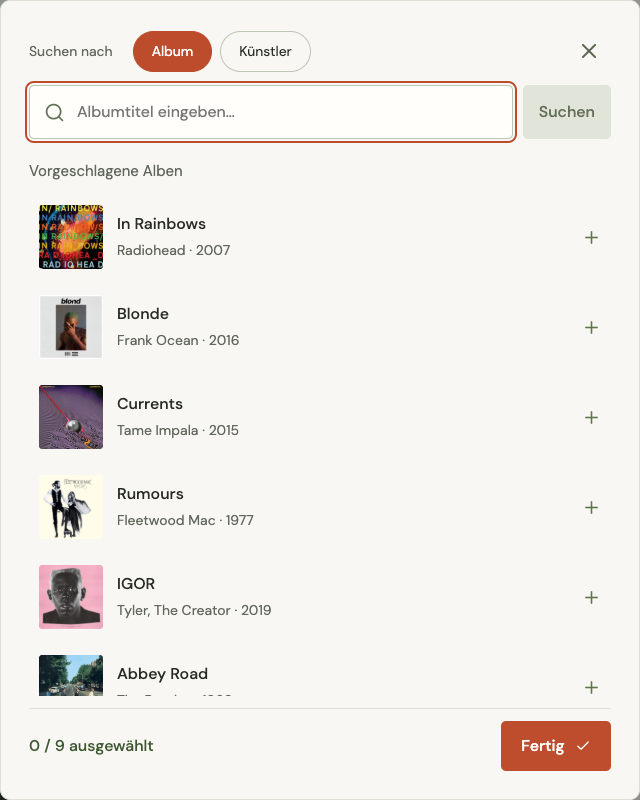Viewport: 640px width, 800px height.
Task: Click Fleetwood Mac · 1977 subtitle
Action: [185, 520]
